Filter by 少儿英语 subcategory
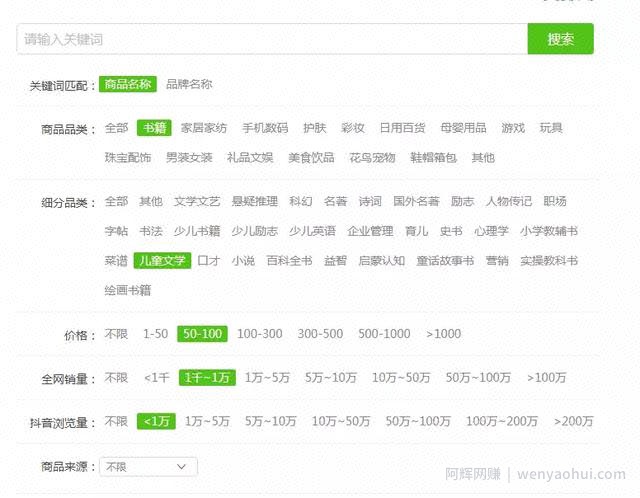 (313, 231)
